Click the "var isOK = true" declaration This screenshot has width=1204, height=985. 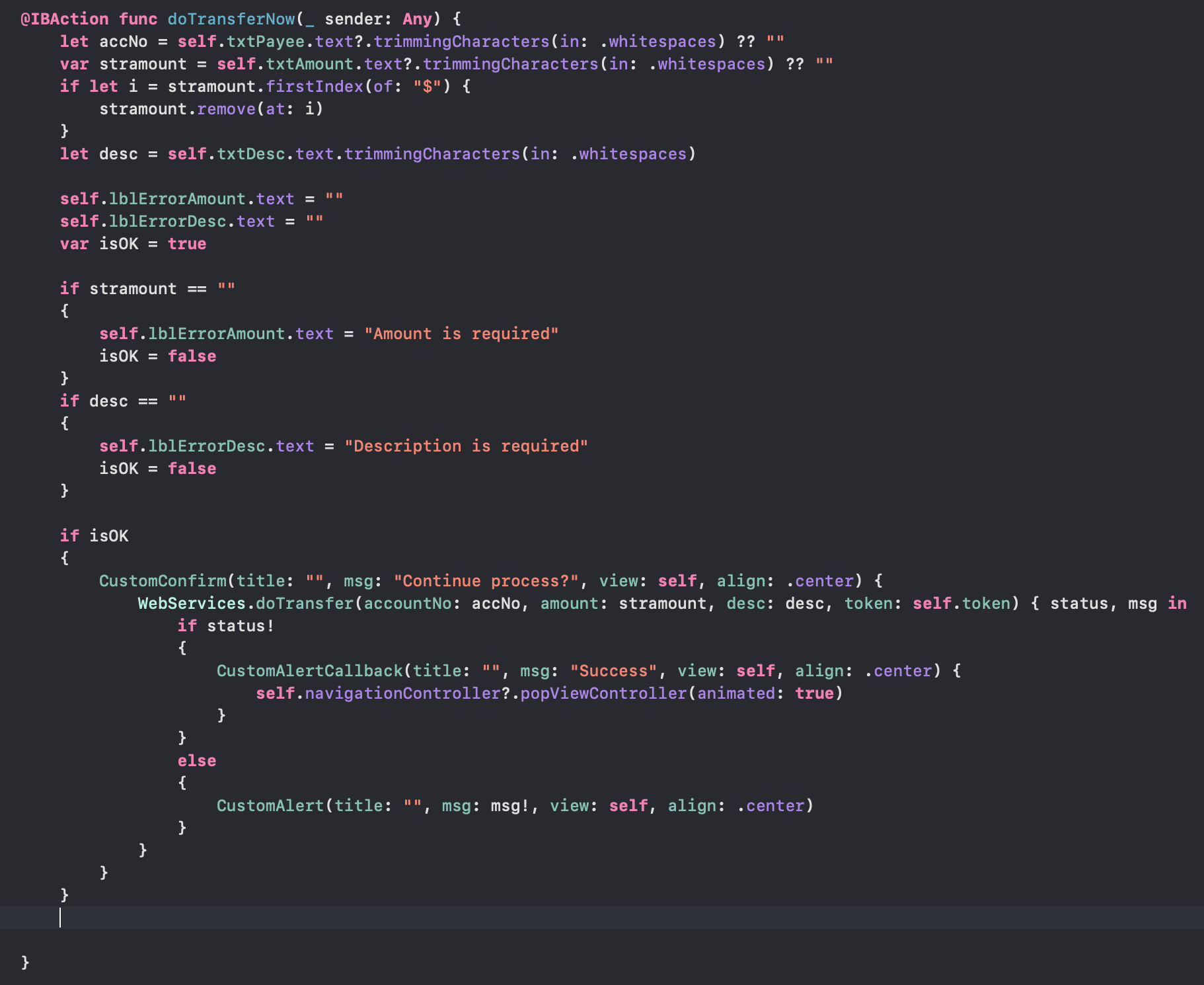133,244
